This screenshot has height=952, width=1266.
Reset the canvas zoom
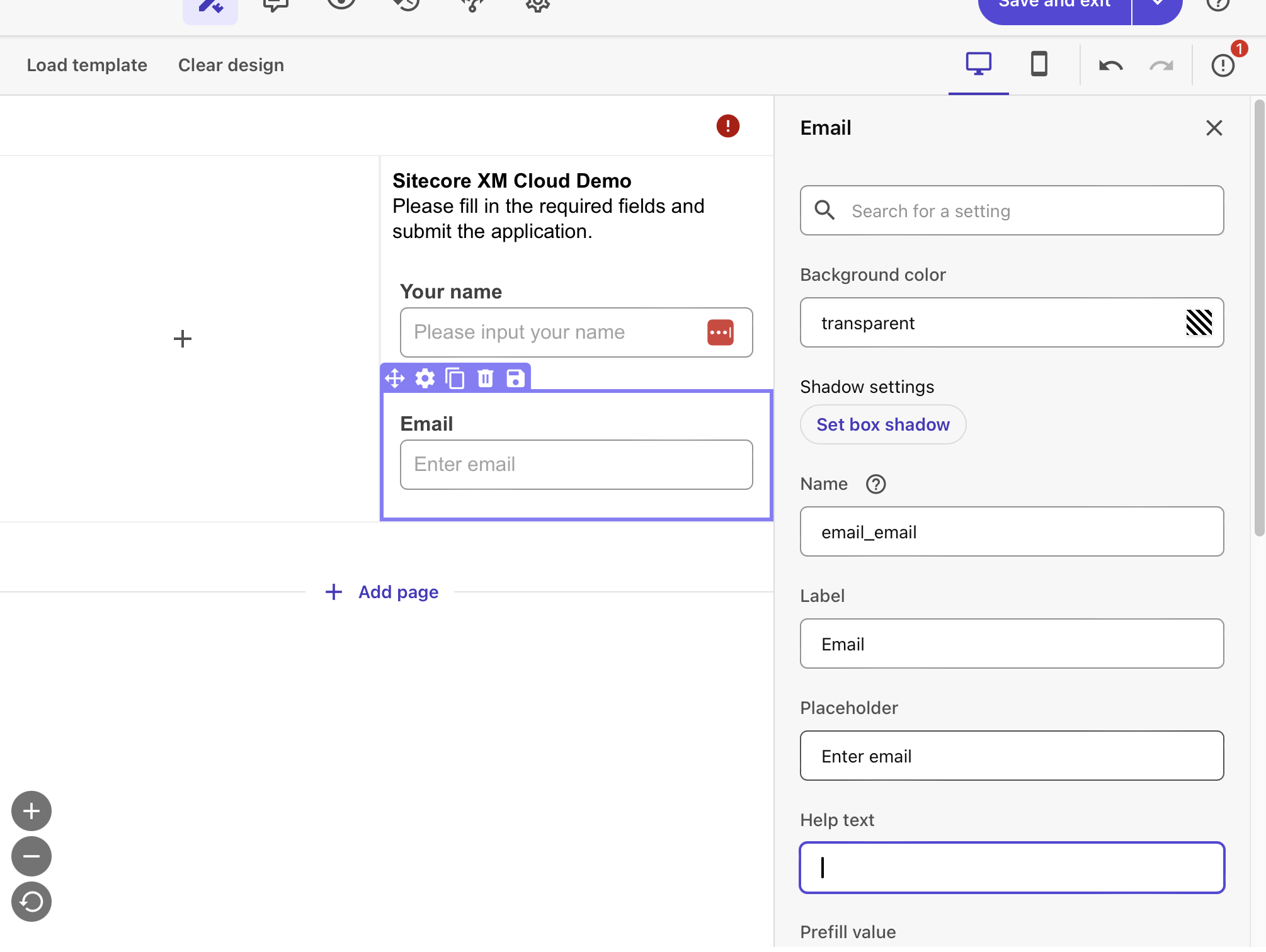(31, 902)
